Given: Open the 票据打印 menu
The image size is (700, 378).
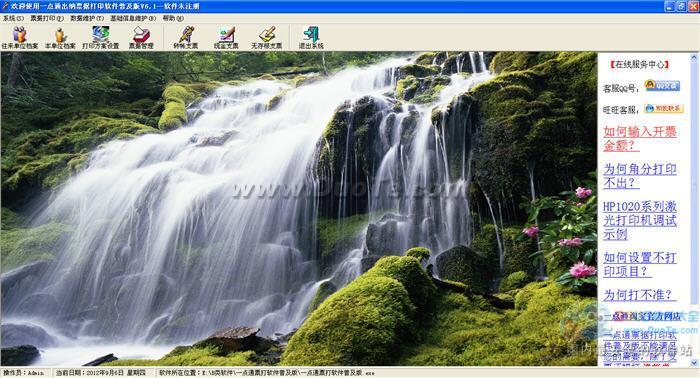Looking at the screenshot, I should [x=47, y=18].
